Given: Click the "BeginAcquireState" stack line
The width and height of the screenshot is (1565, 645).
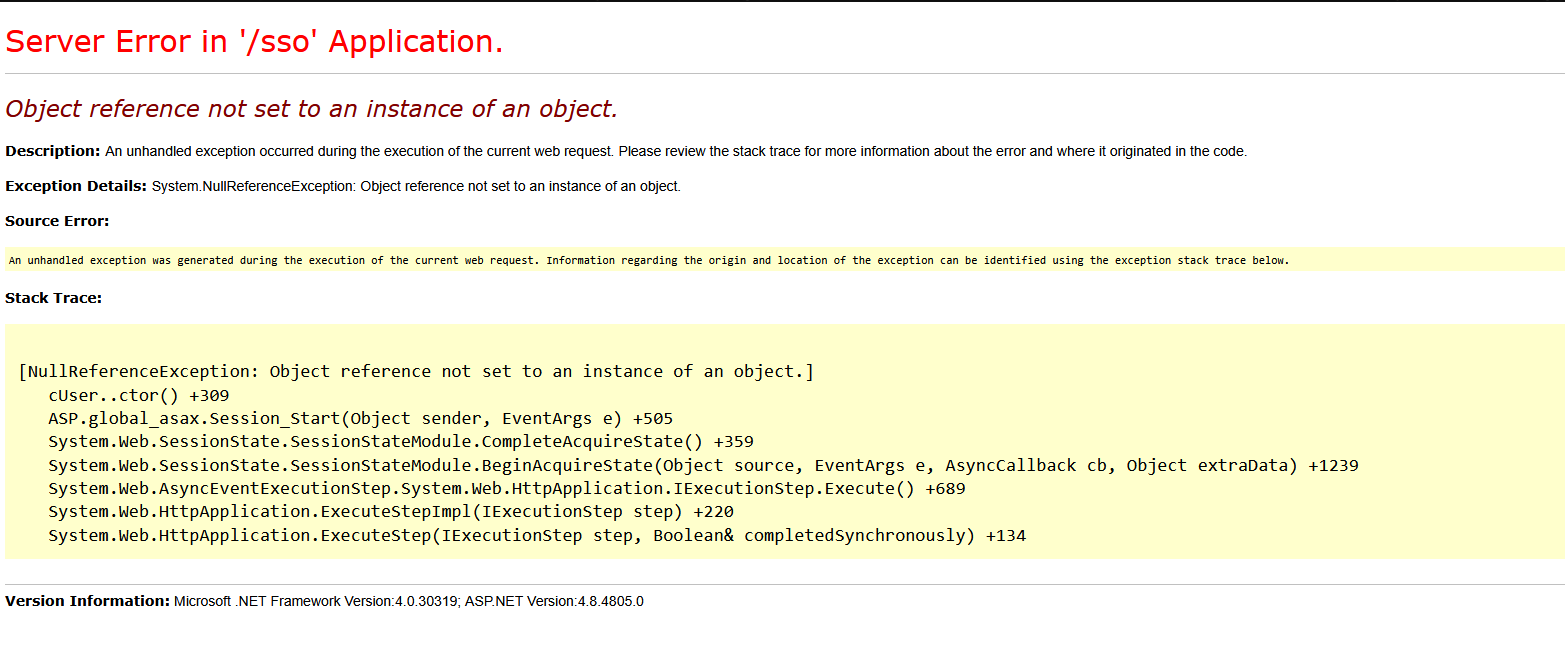Looking at the screenshot, I should [703, 465].
